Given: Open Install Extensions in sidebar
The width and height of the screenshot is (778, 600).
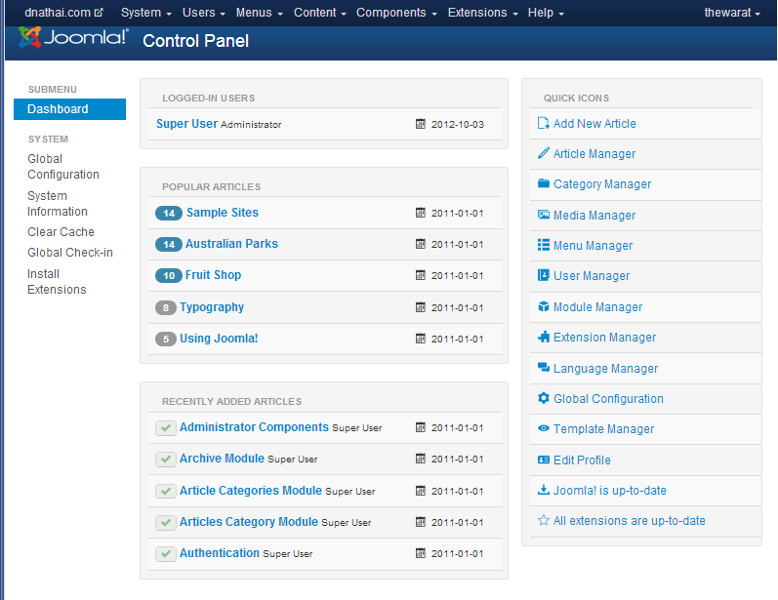Looking at the screenshot, I should point(57,281).
